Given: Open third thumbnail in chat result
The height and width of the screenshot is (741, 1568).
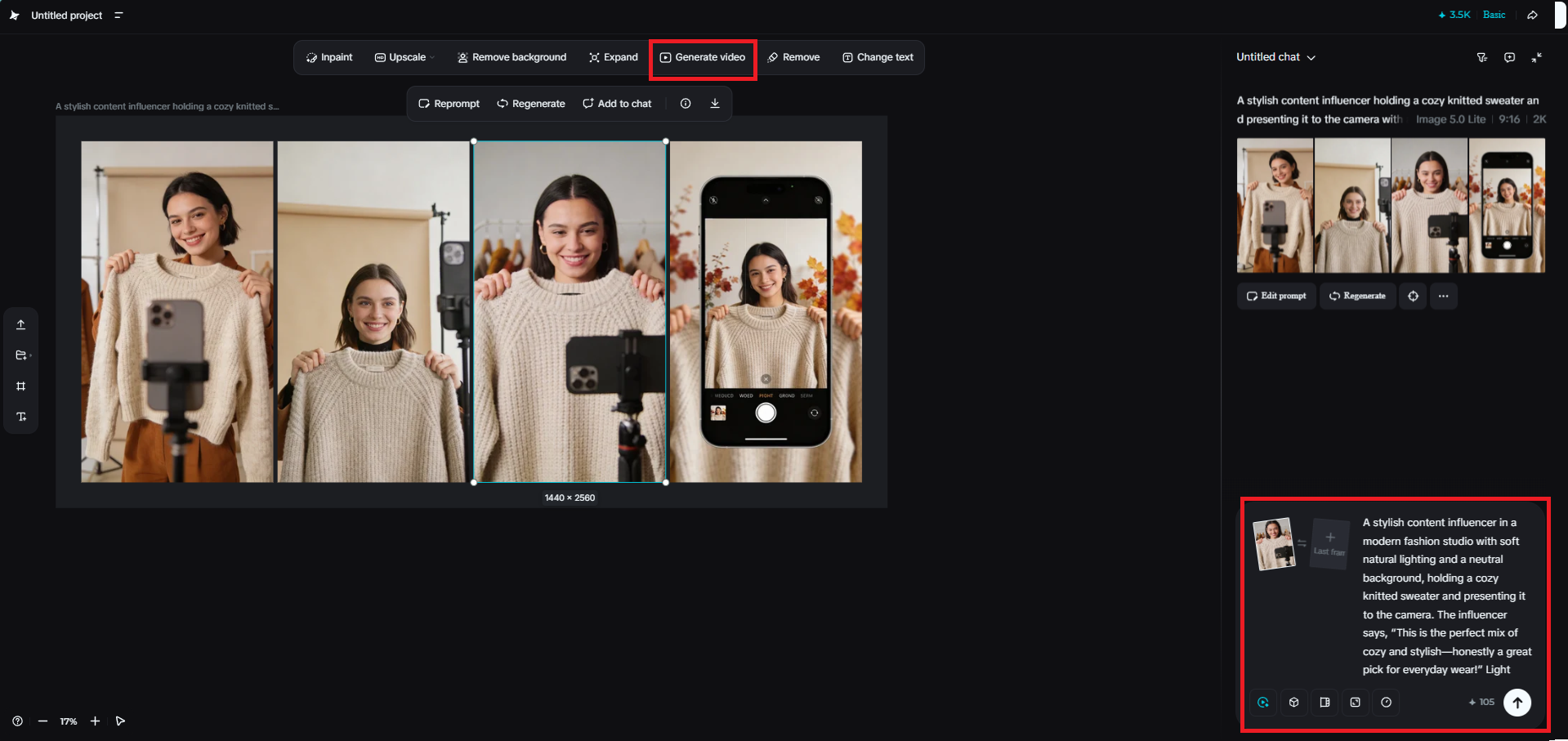Looking at the screenshot, I should [1430, 205].
